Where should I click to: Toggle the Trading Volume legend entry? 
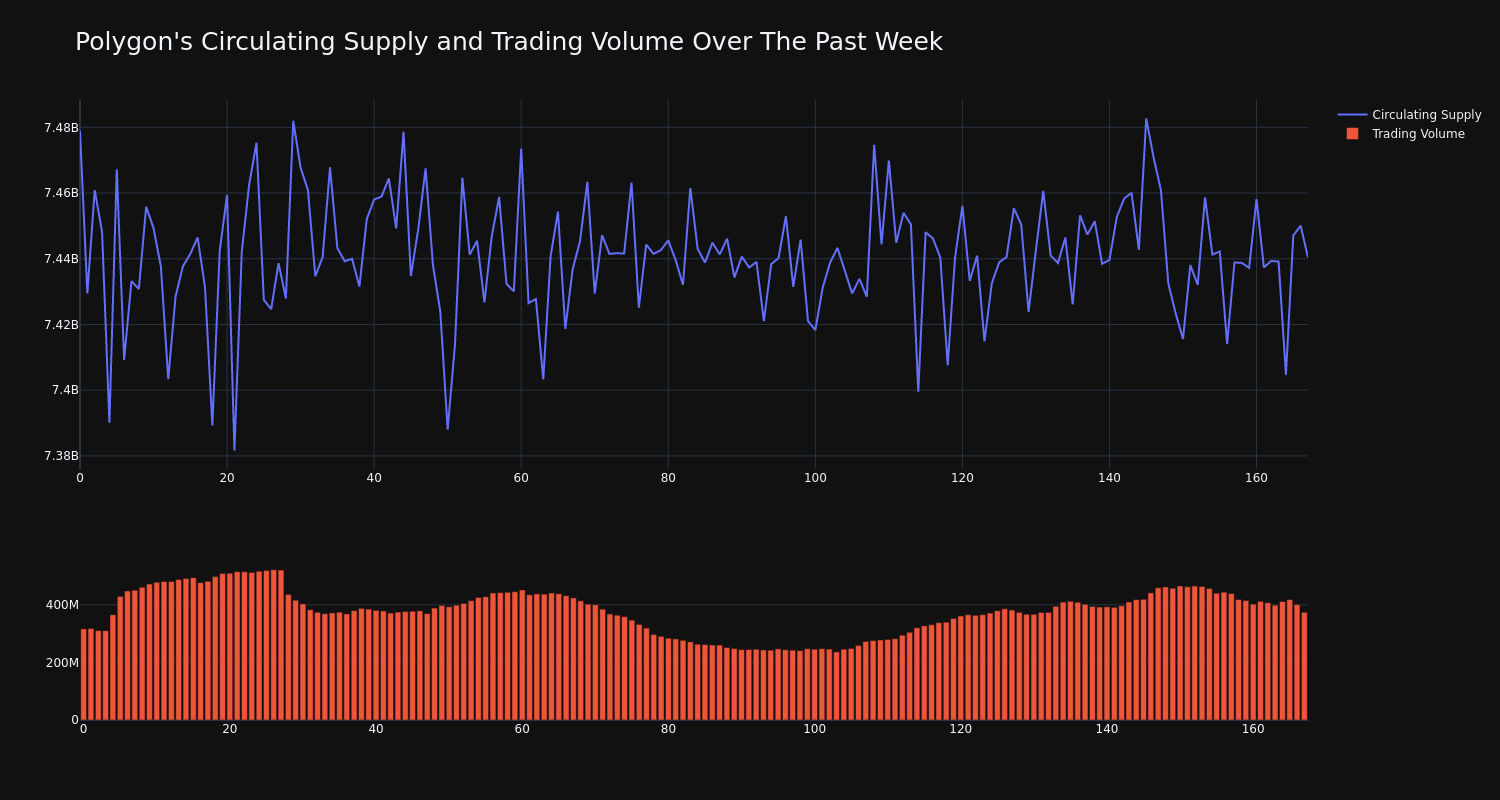1409,134
